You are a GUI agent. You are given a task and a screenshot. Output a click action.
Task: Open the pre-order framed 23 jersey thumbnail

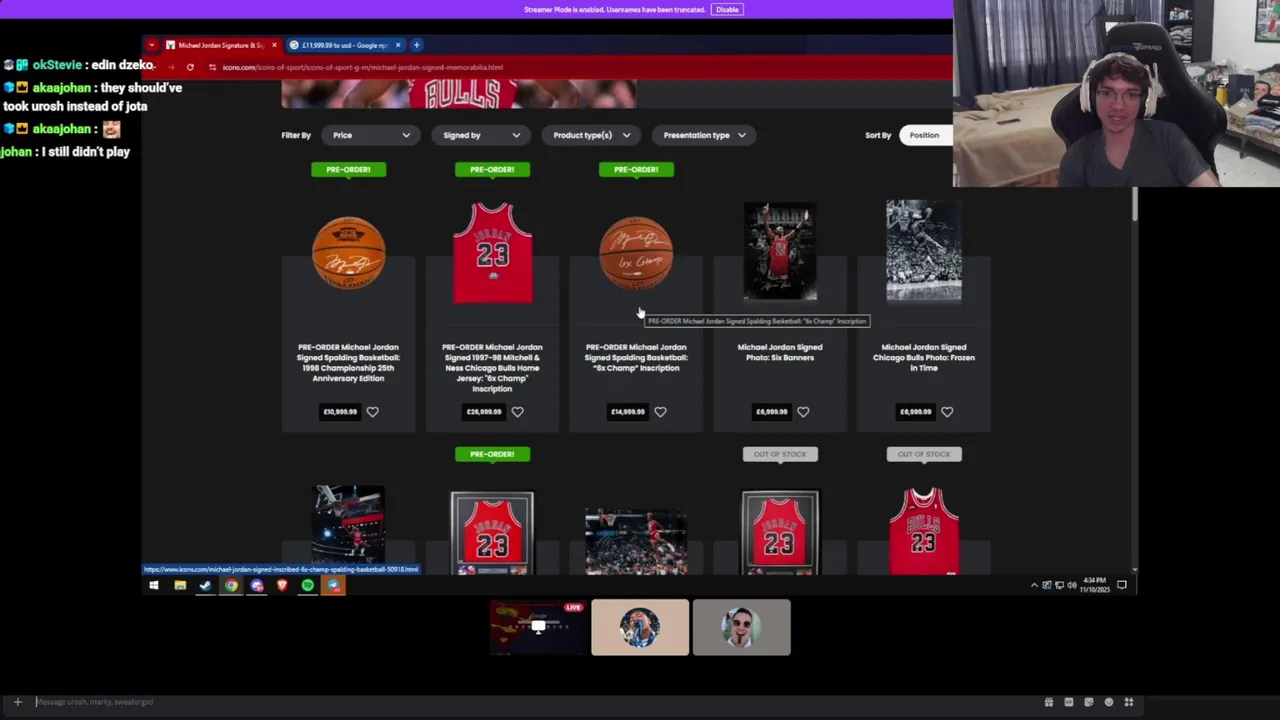[492, 532]
